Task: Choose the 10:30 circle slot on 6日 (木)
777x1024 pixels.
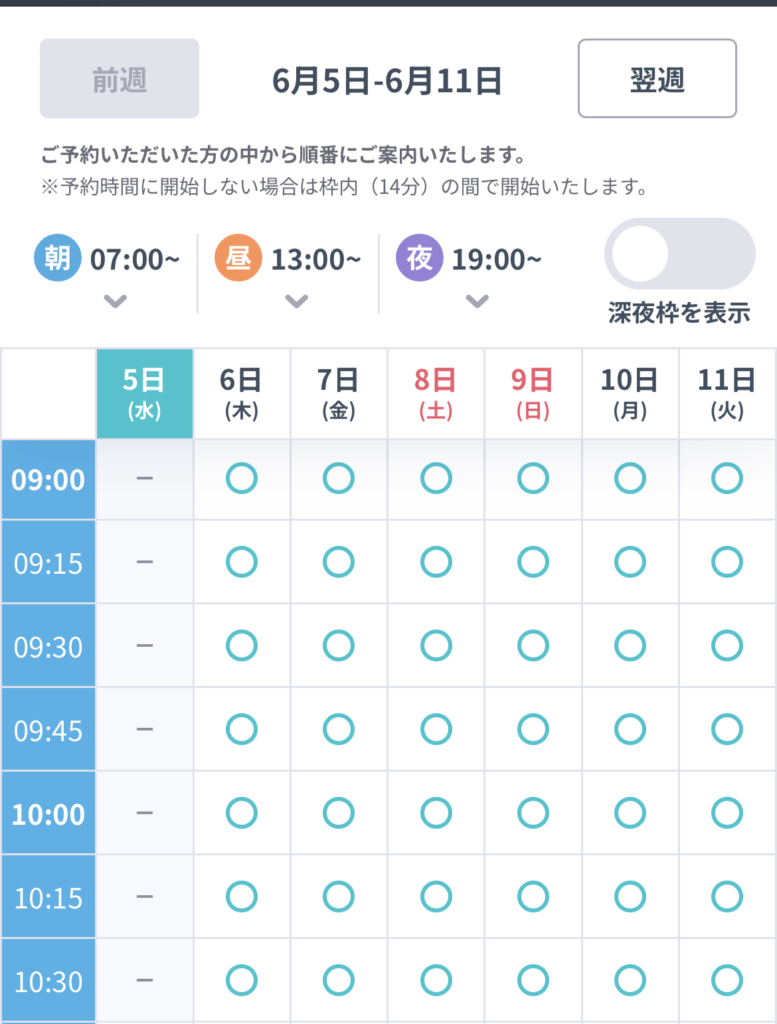Action: point(241,981)
